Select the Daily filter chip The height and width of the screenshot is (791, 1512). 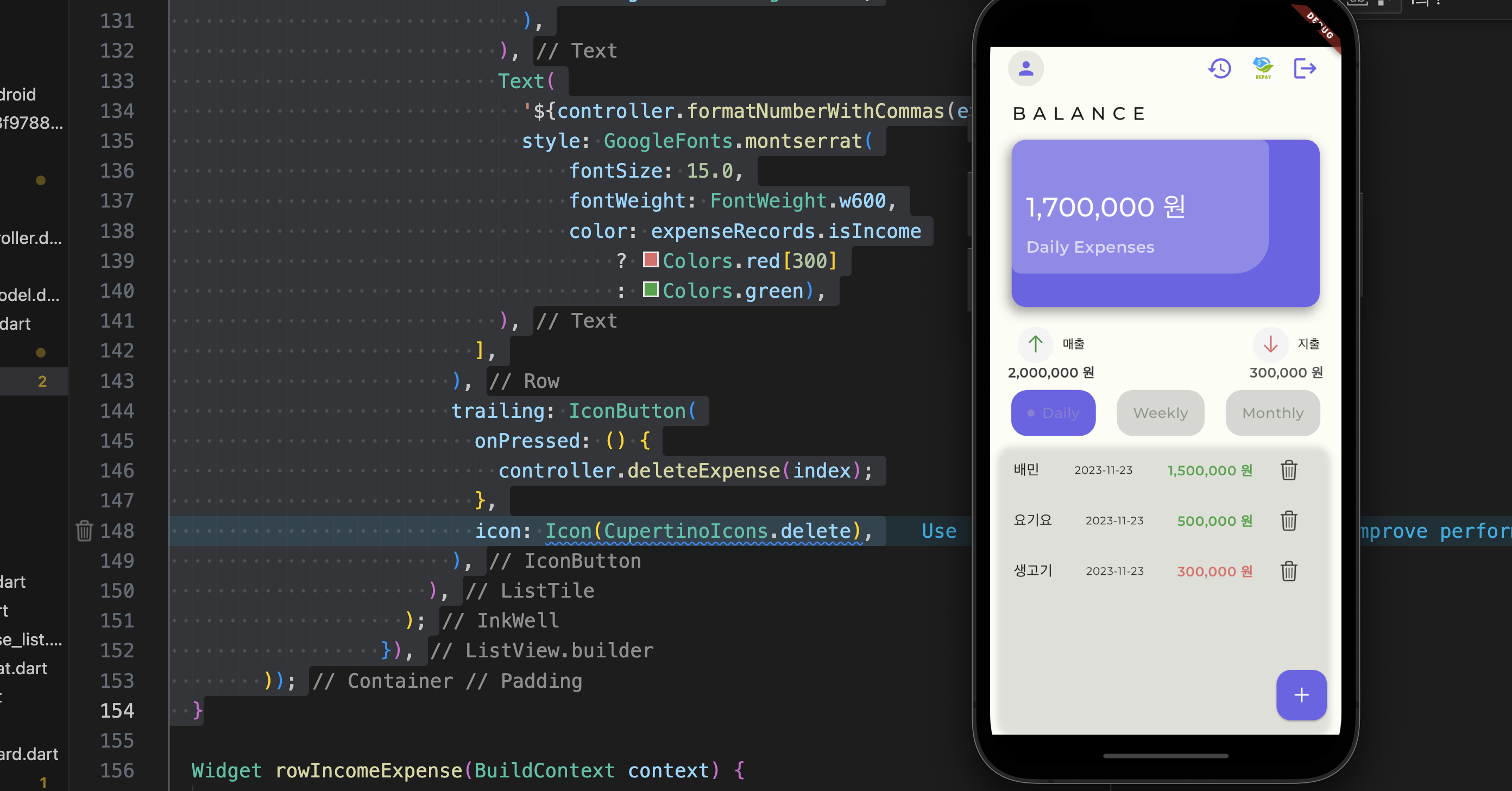1053,413
